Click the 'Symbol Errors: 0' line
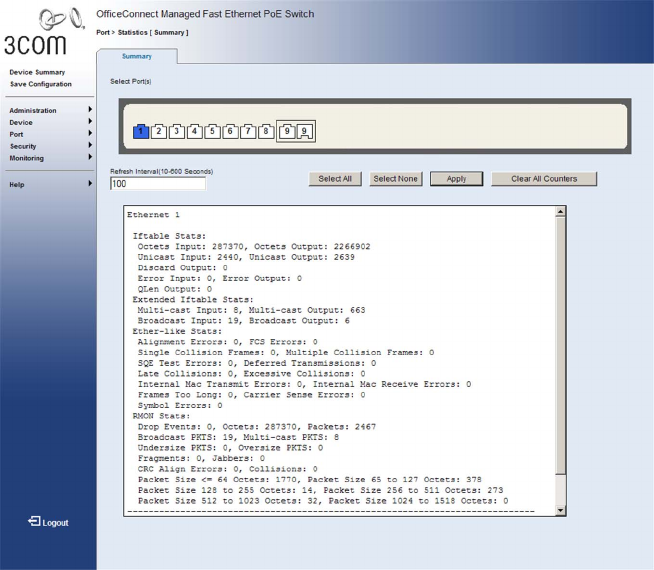 (x=180, y=405)
